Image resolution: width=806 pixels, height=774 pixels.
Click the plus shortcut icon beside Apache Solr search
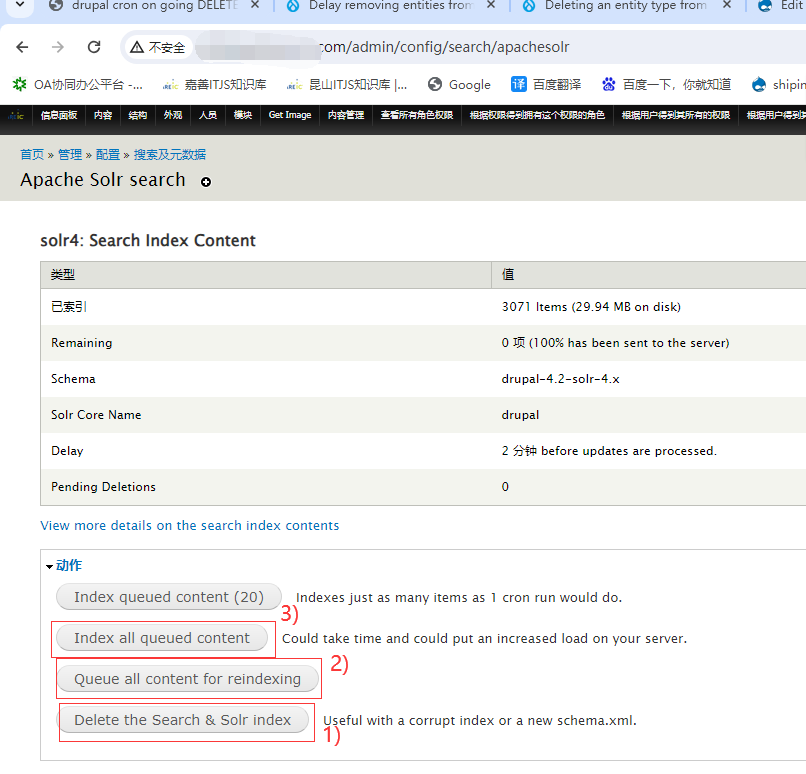click(x=206, y=182)
